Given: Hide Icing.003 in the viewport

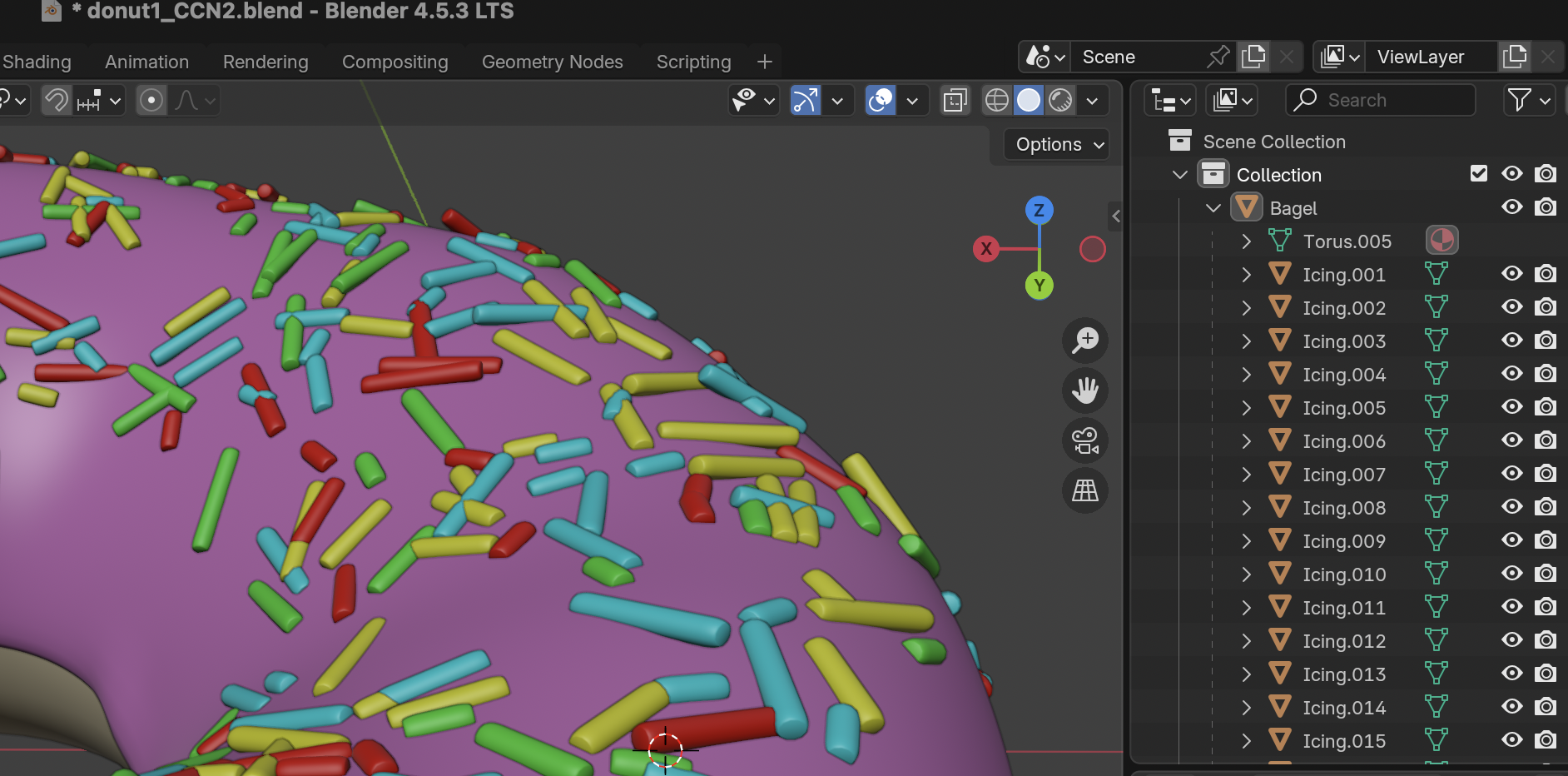Looking at the screenshot, I should [1512, 341].
